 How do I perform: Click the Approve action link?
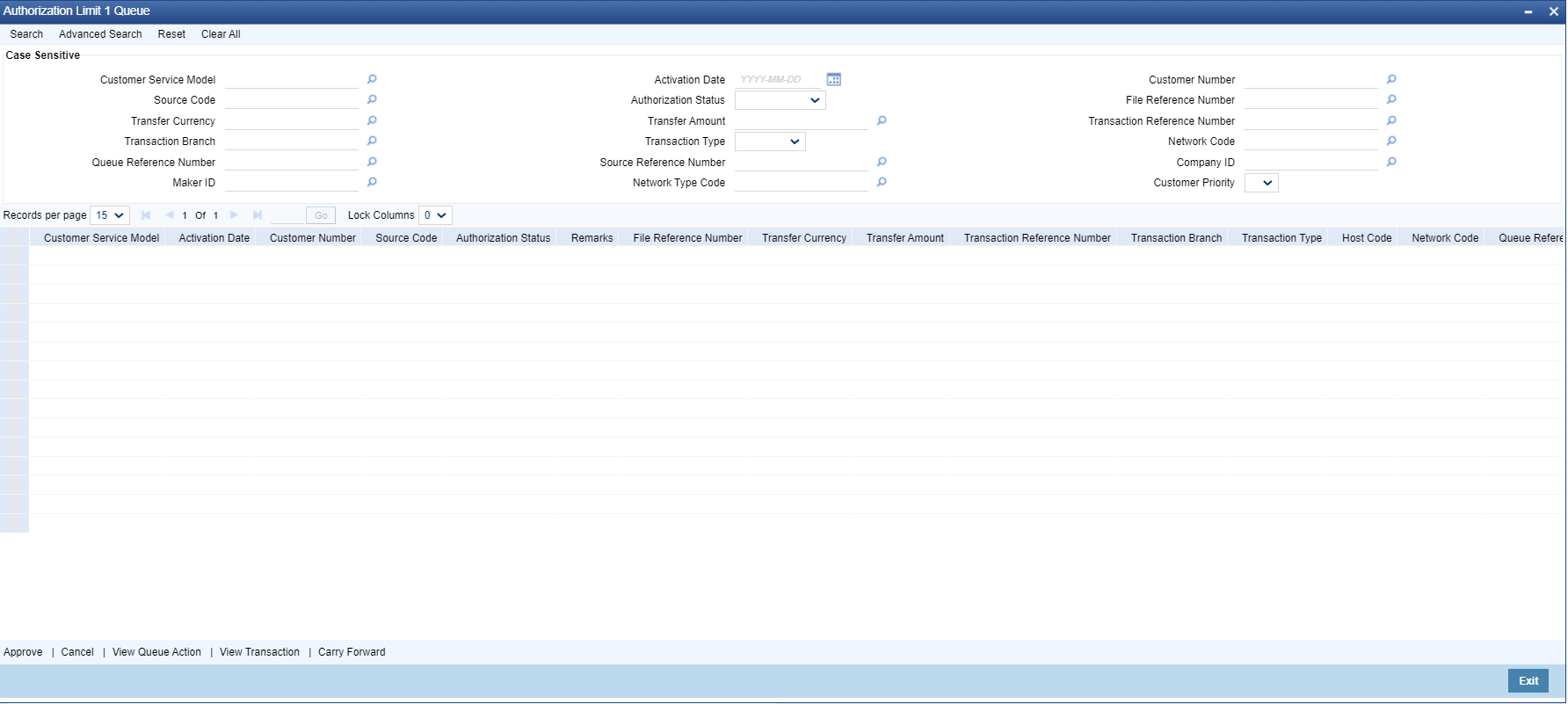pyautogui.click(x=23, y=652)
